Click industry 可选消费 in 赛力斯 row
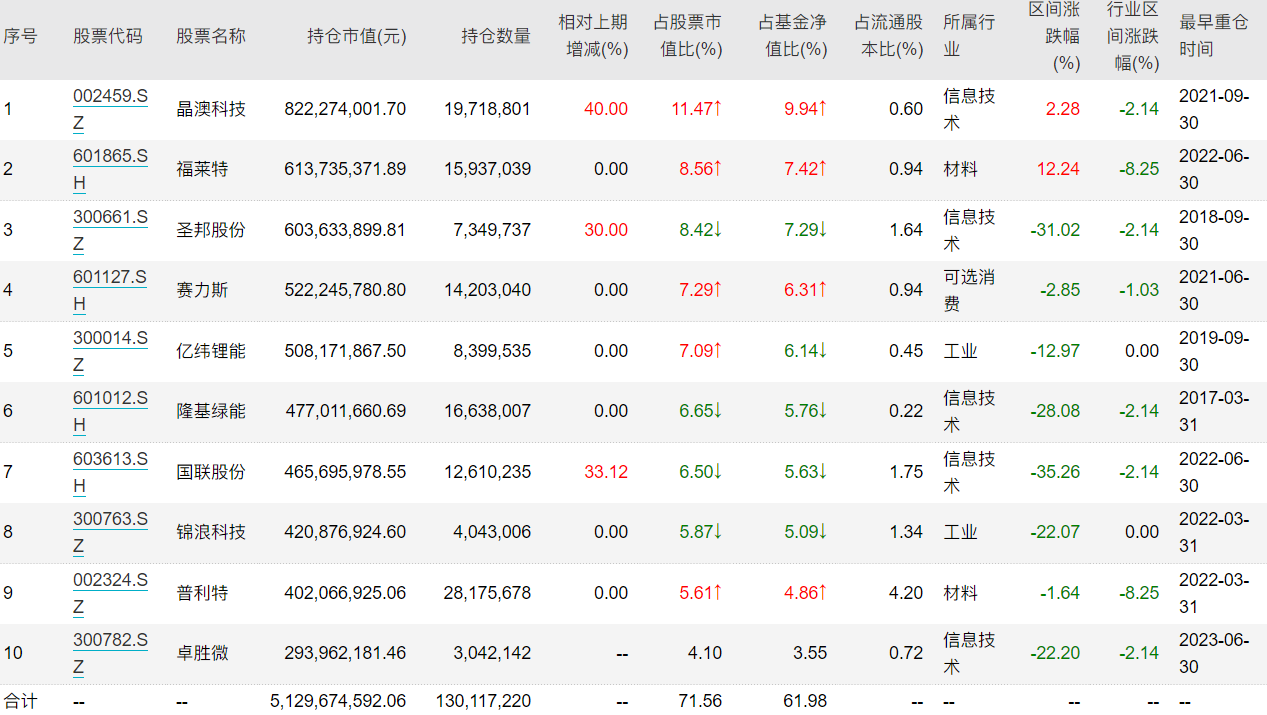 point(969,290)
